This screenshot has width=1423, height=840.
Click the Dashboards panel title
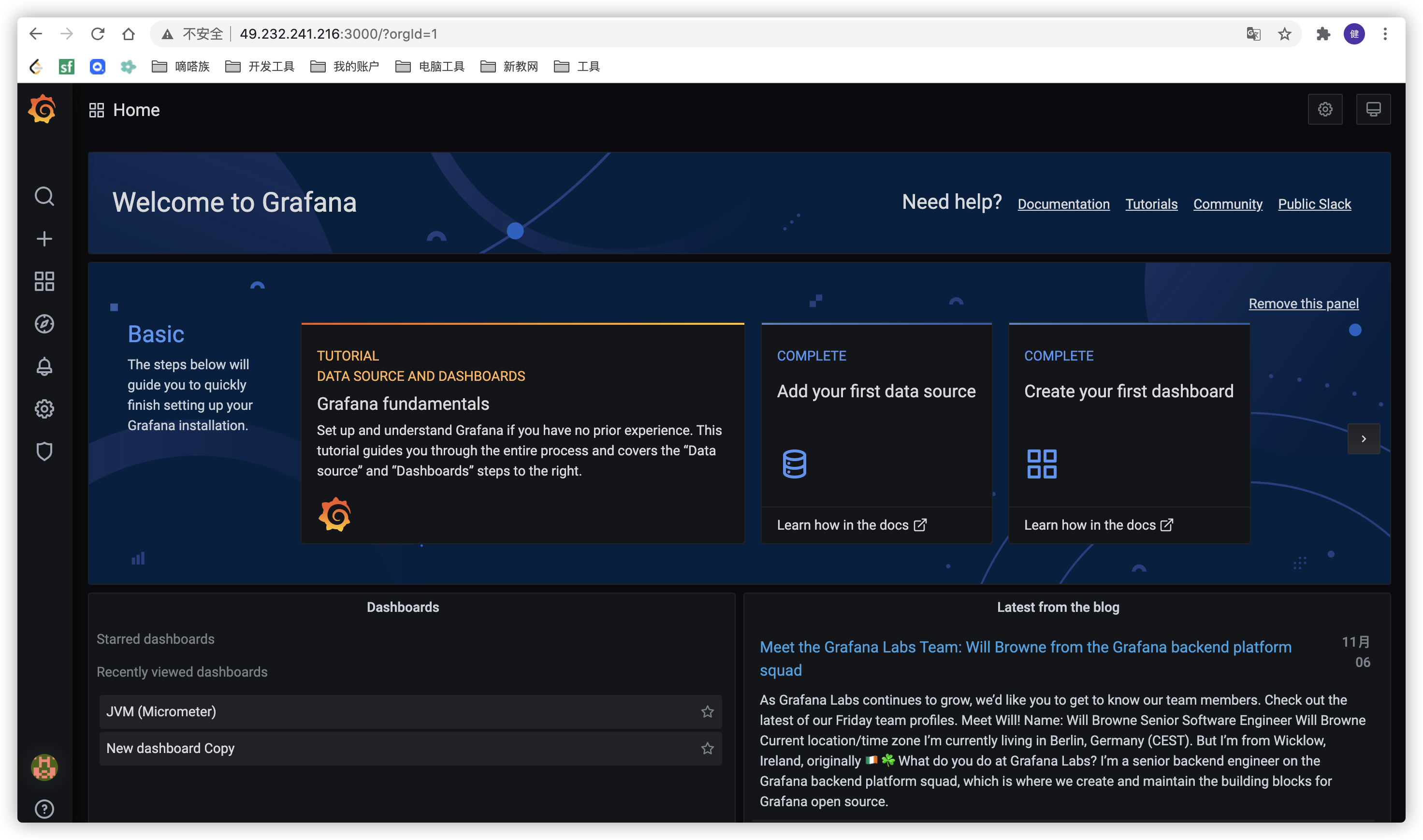pos(403,607)
